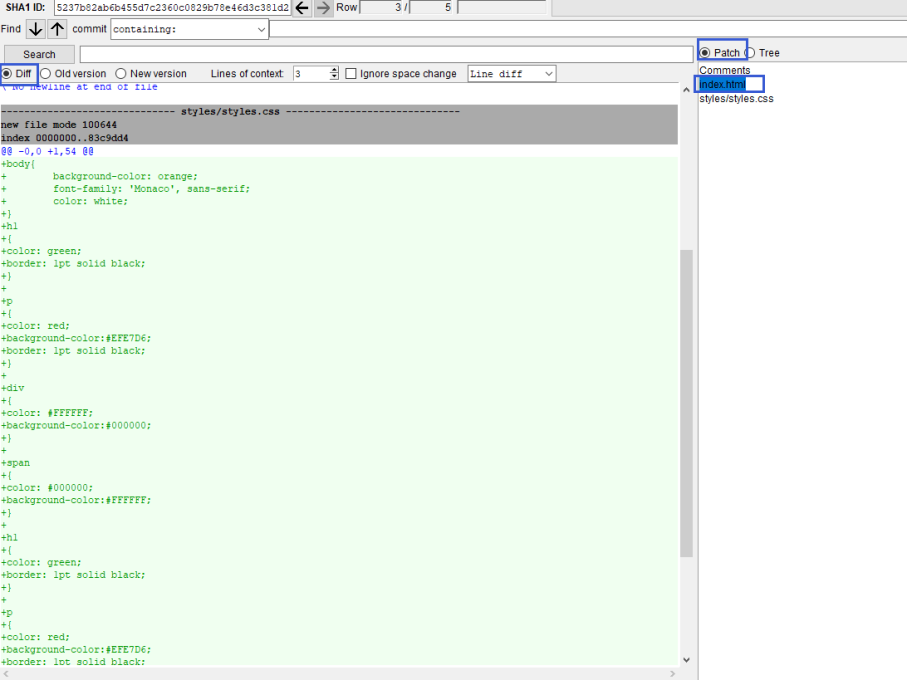The height and width of the screenshot is (681, 908).
Task: Select index.html in the file list
Action: [x=722, y=85]
